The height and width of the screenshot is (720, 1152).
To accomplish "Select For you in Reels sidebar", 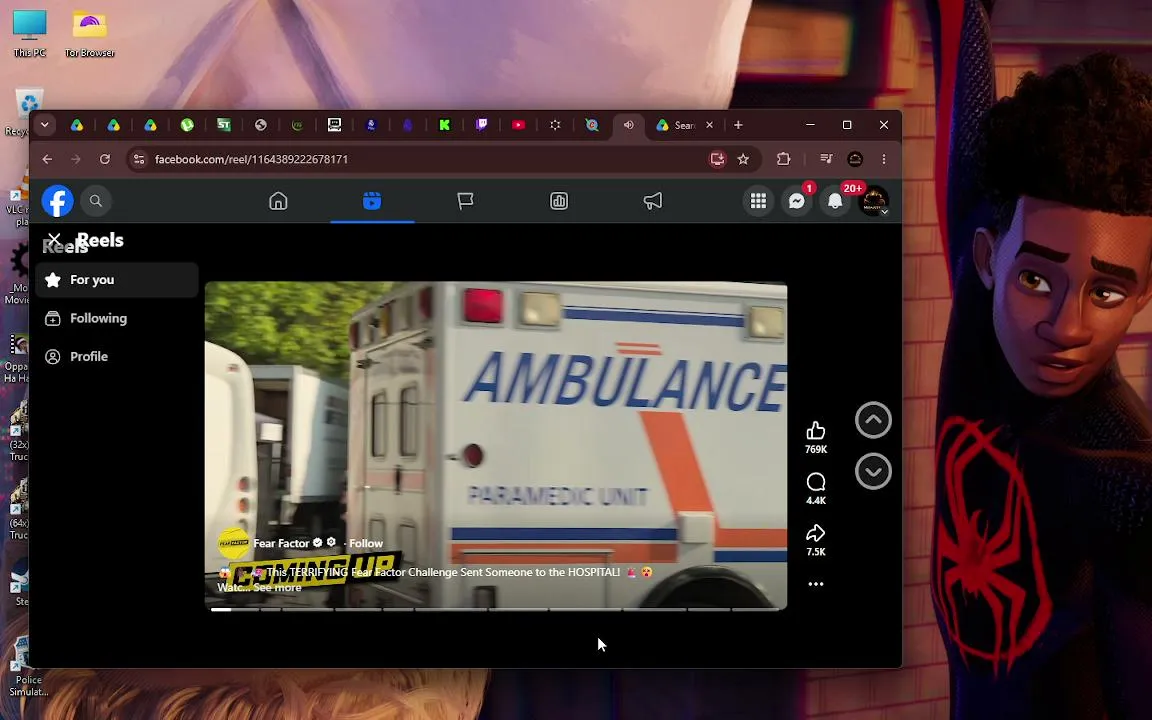I will pos(117,280).
